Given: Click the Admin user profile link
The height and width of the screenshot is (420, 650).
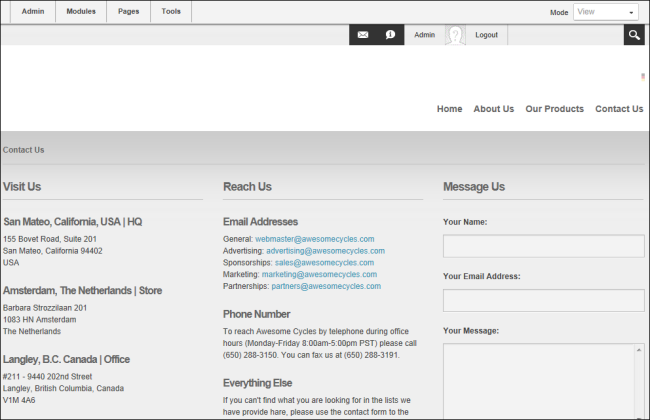Looking at the screenshot, I should click(x=424, y=35).
